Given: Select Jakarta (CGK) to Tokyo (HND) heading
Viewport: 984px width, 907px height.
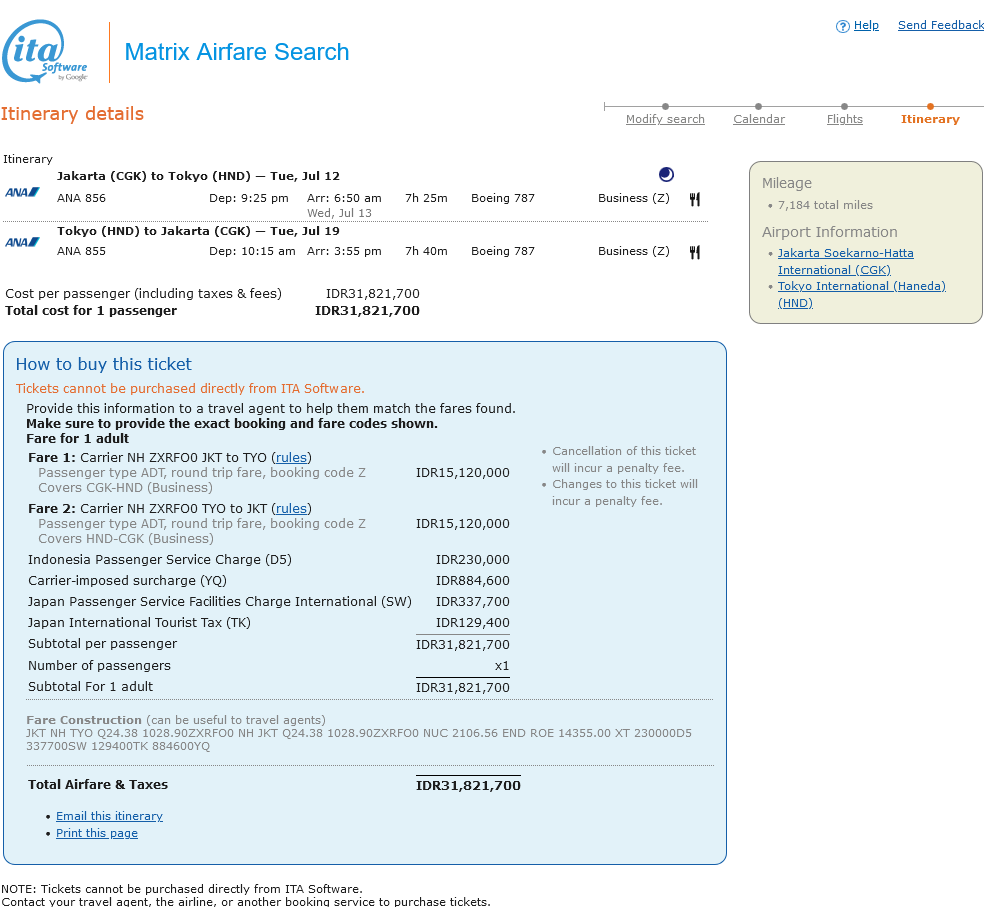Looking at the screenshot, I should [198, 176].
